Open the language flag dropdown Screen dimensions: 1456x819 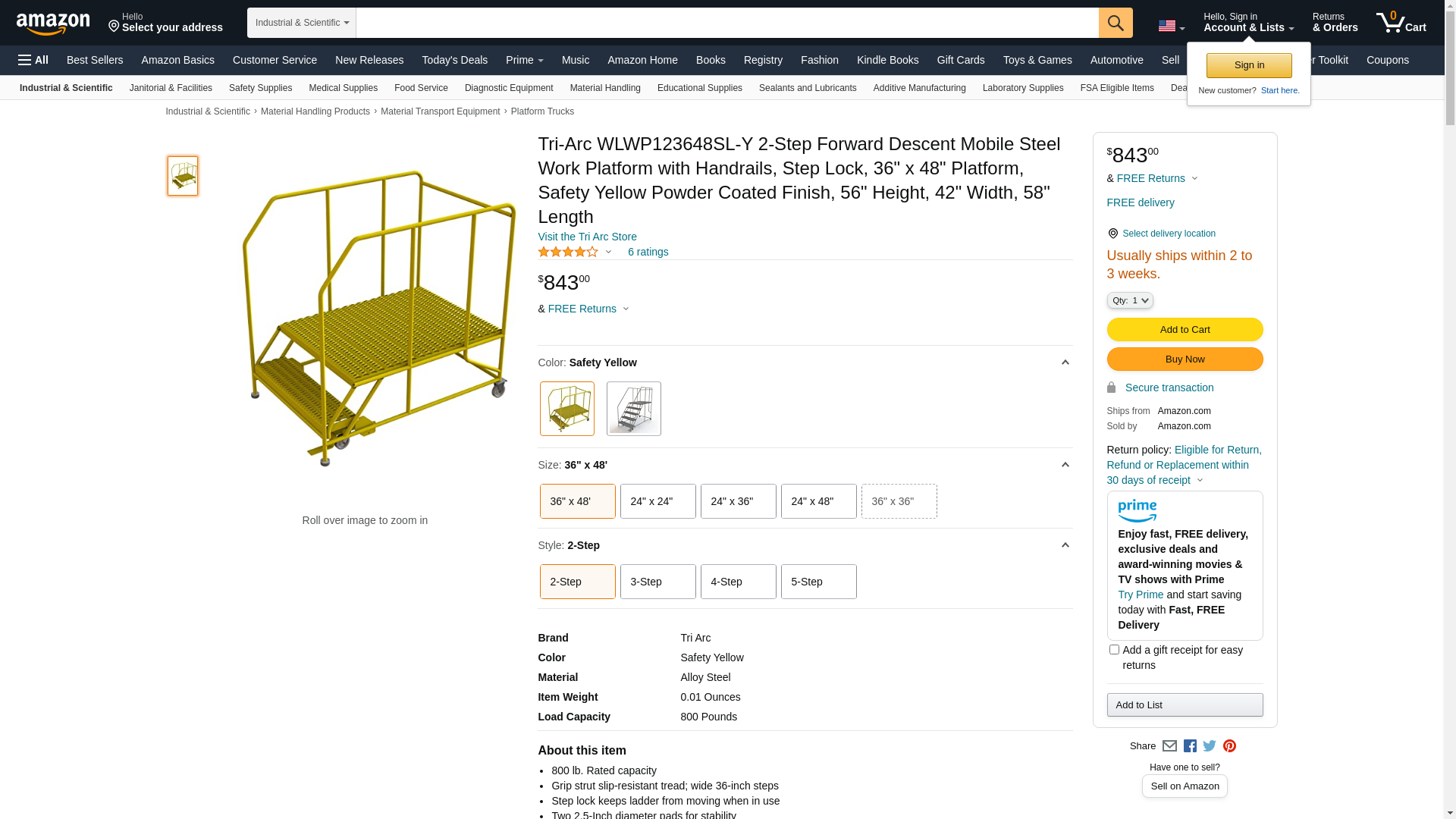(x=1171, y=27)
